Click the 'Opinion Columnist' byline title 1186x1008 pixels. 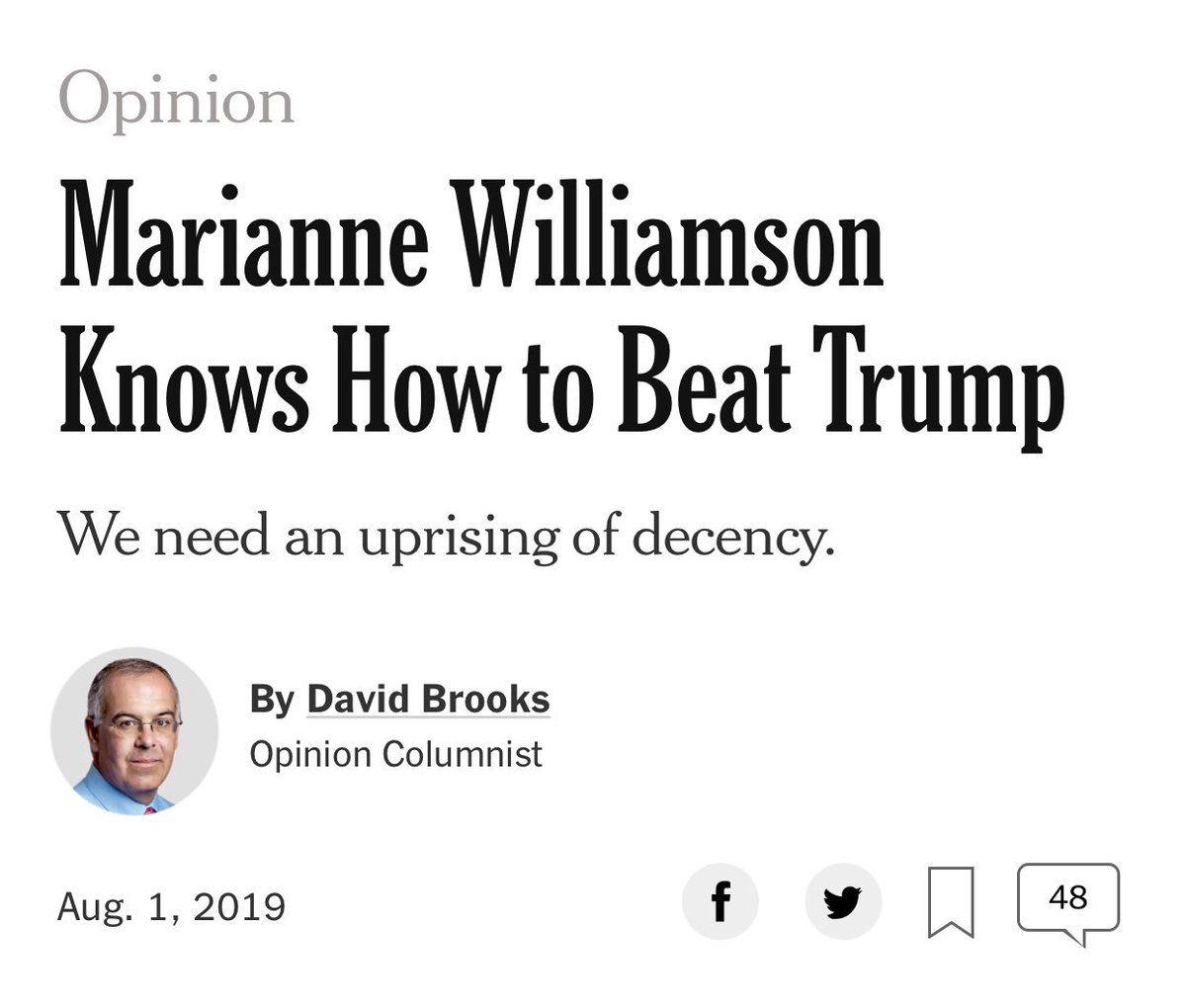[x=396, y=754]
